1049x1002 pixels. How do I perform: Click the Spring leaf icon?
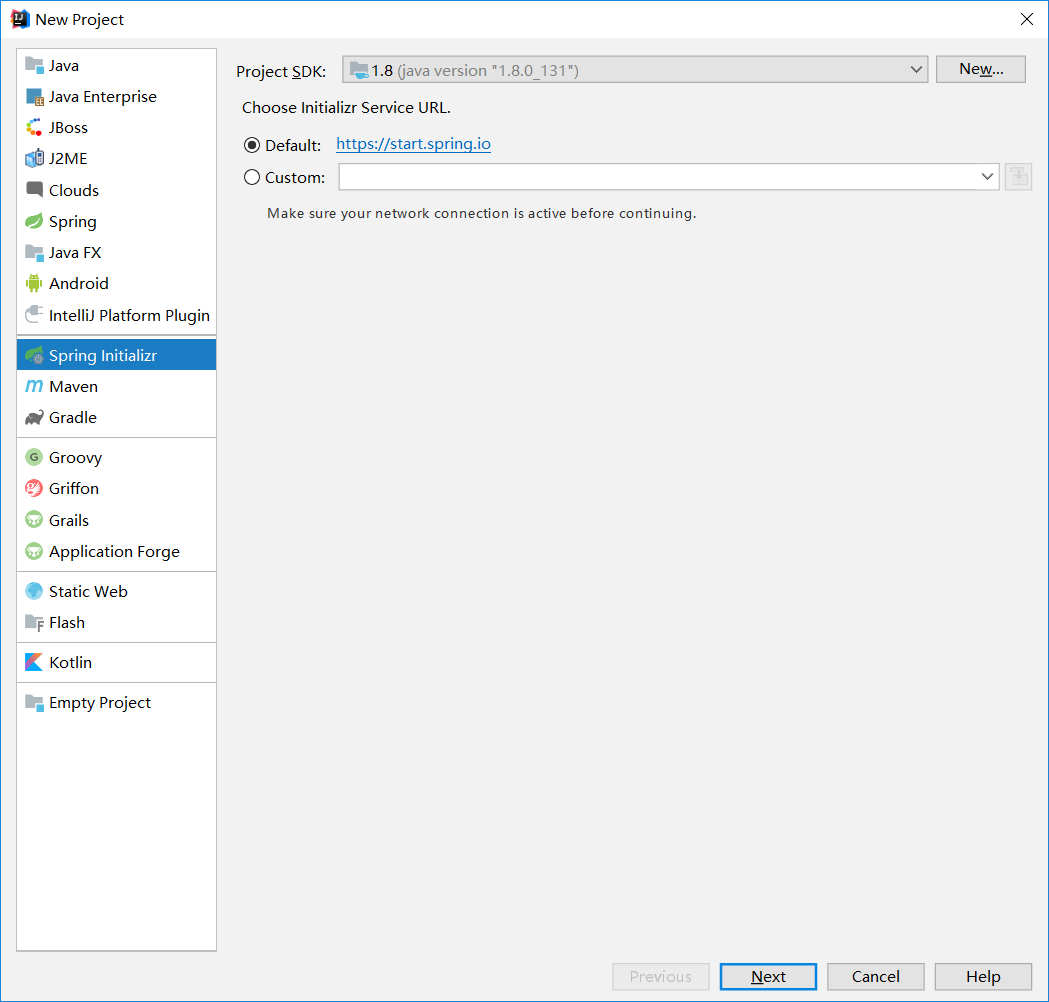click(x=34, y=221)
